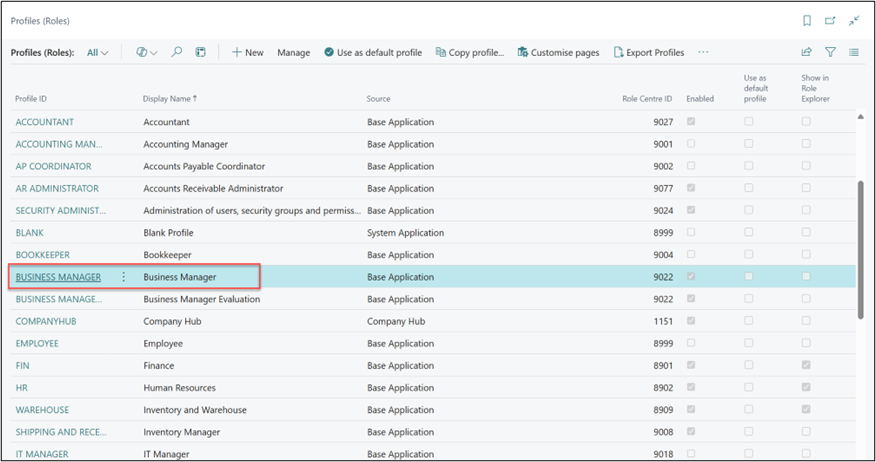876x462 pixels.
Task: Click the vertical scrollbar thumb
Action: point(860,250)
